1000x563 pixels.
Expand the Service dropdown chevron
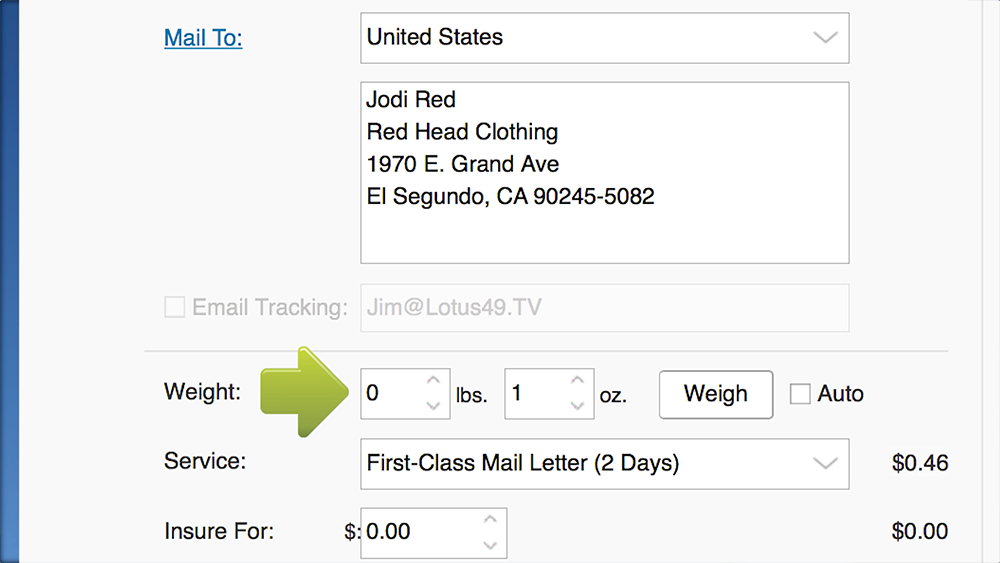(825, 464)
